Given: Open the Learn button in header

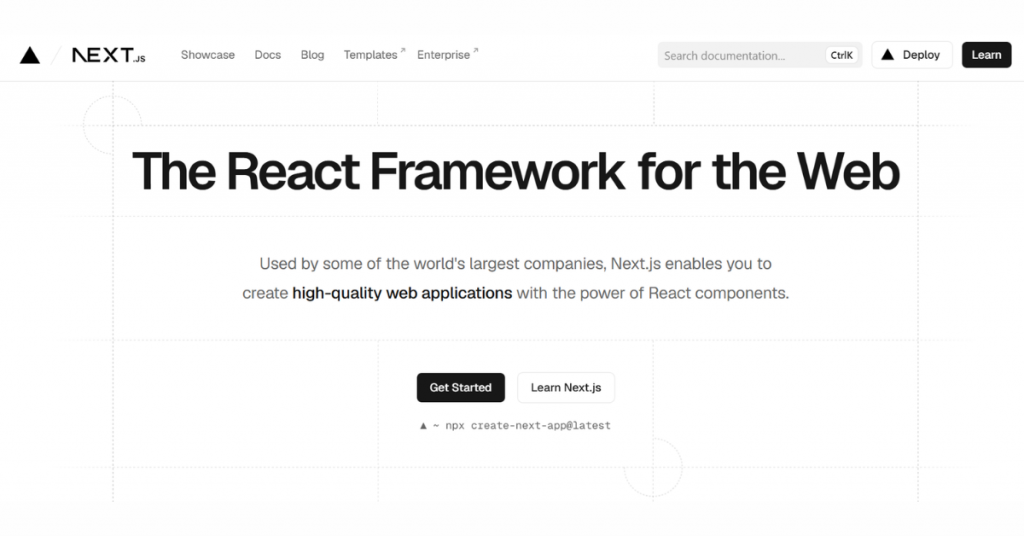Looking at the screenshot, I should coord(986,55).
